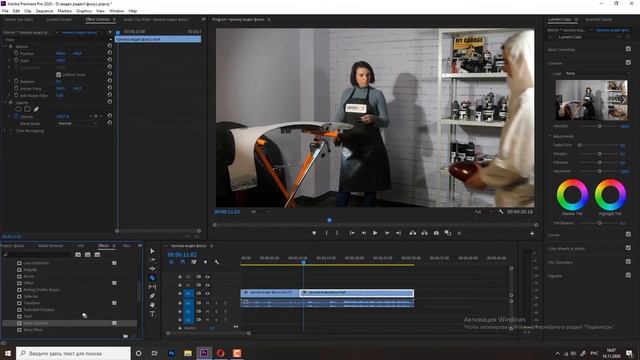
Task: Toggle the Curves section checkbox
Action: tap(628, 234)
